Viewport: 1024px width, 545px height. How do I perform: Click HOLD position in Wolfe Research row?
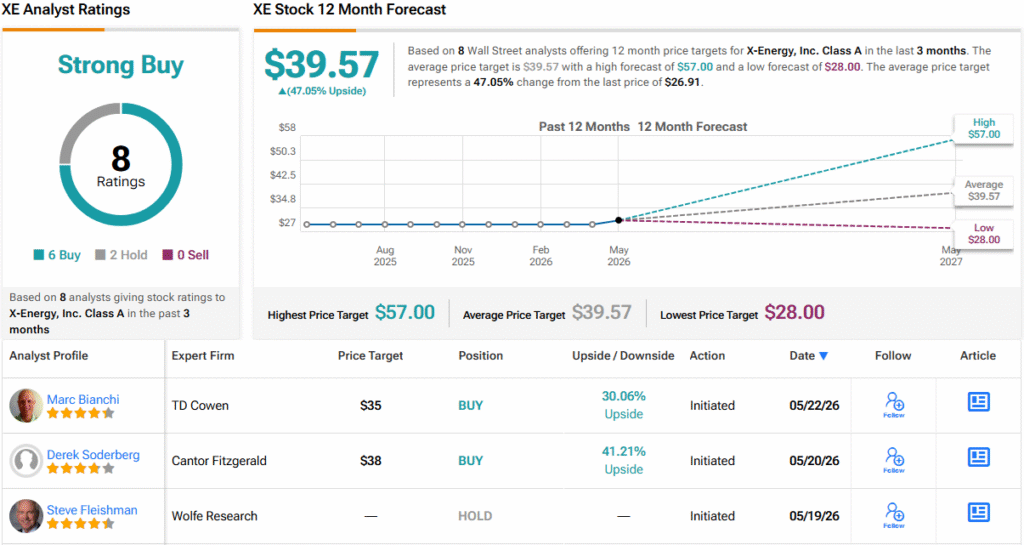click(x=475, y=516)
